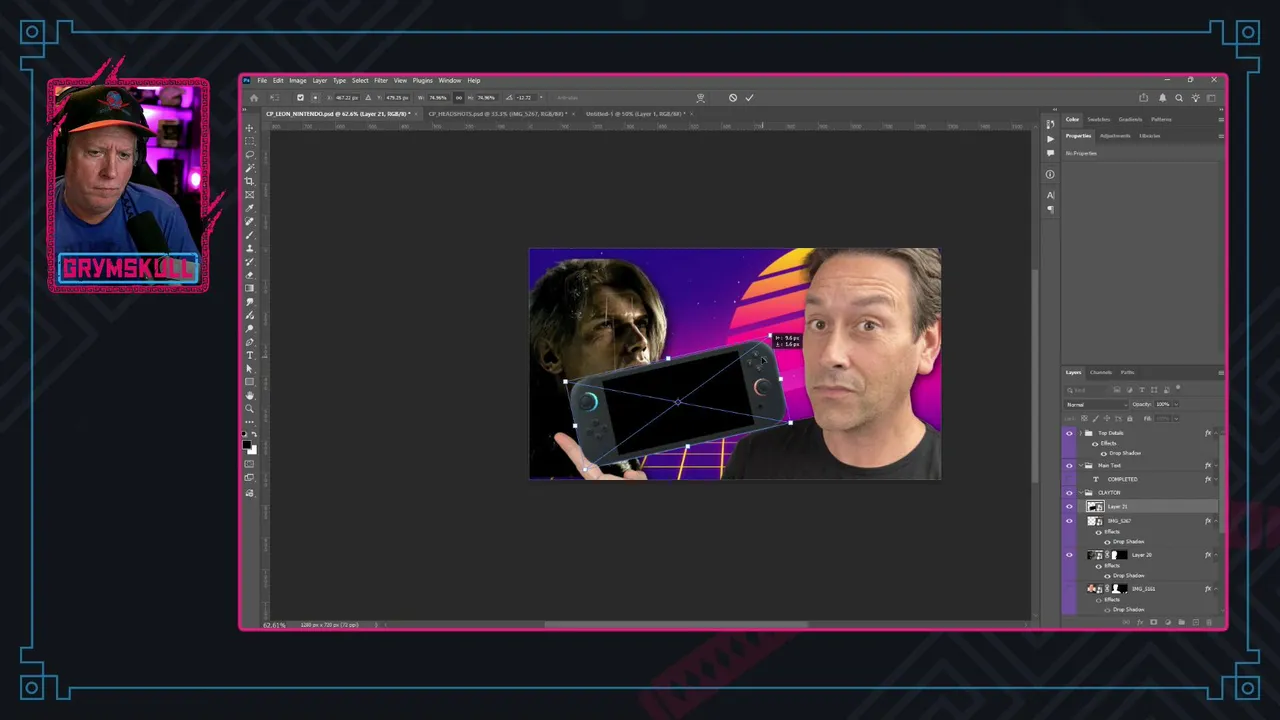Hide the CLAYTON group
Image resolution: width=1280 pixels, height=720 pixels.
click(x=1070, y=493)
